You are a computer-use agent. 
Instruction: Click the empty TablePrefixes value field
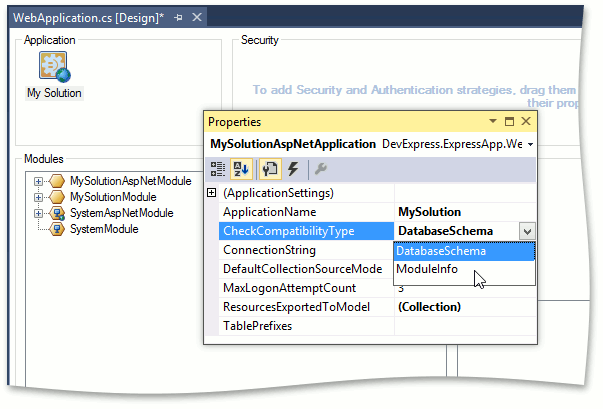pos(465,326)
